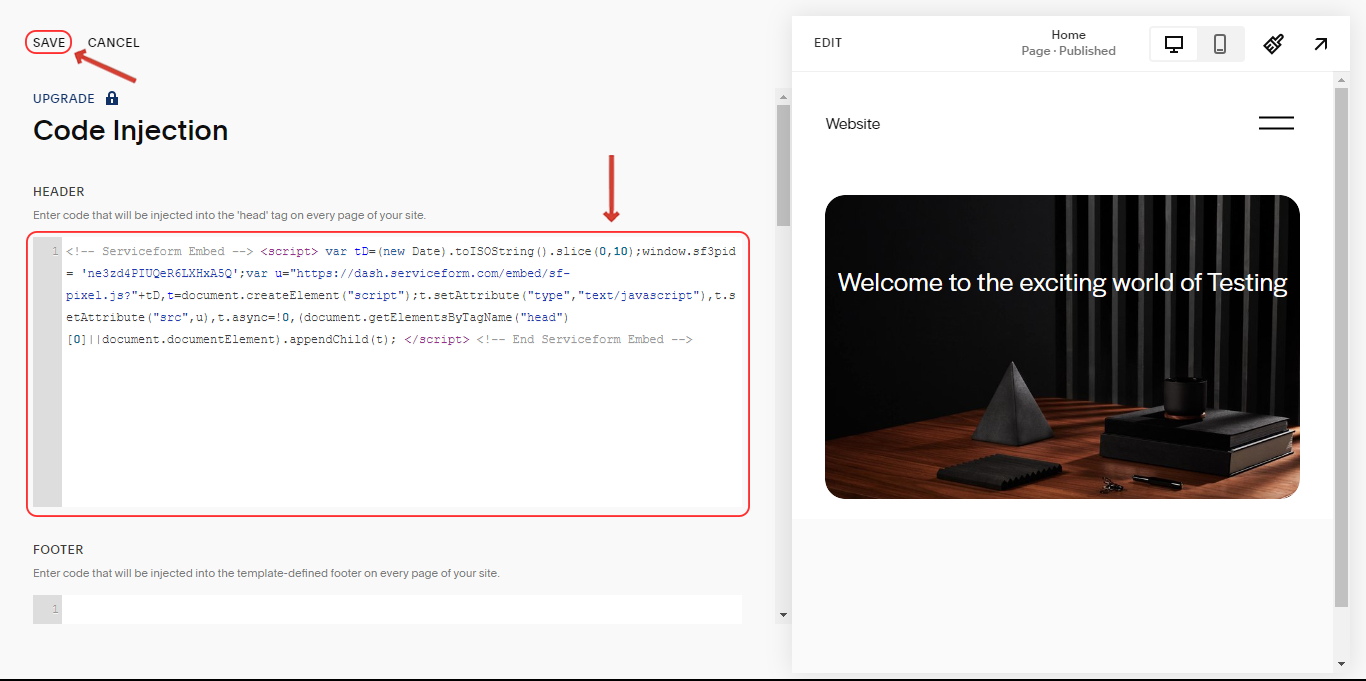This screenshot has height=681, width=1366.
Task: Click inside the Footer code input
Action: click(x=402, y=609)
